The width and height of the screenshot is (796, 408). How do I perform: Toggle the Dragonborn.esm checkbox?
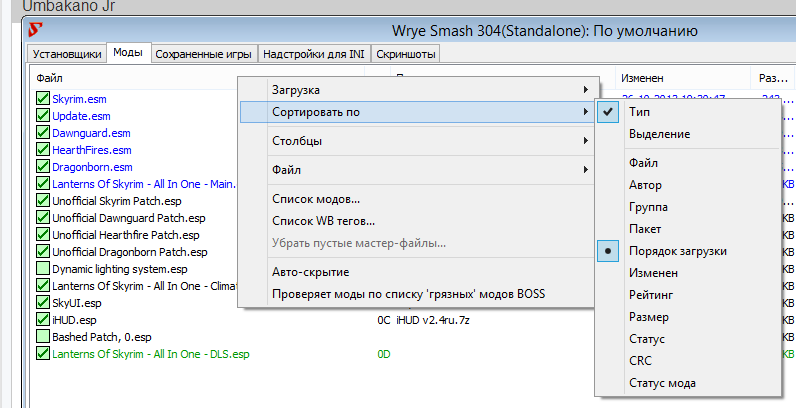[x=43, y=166]
